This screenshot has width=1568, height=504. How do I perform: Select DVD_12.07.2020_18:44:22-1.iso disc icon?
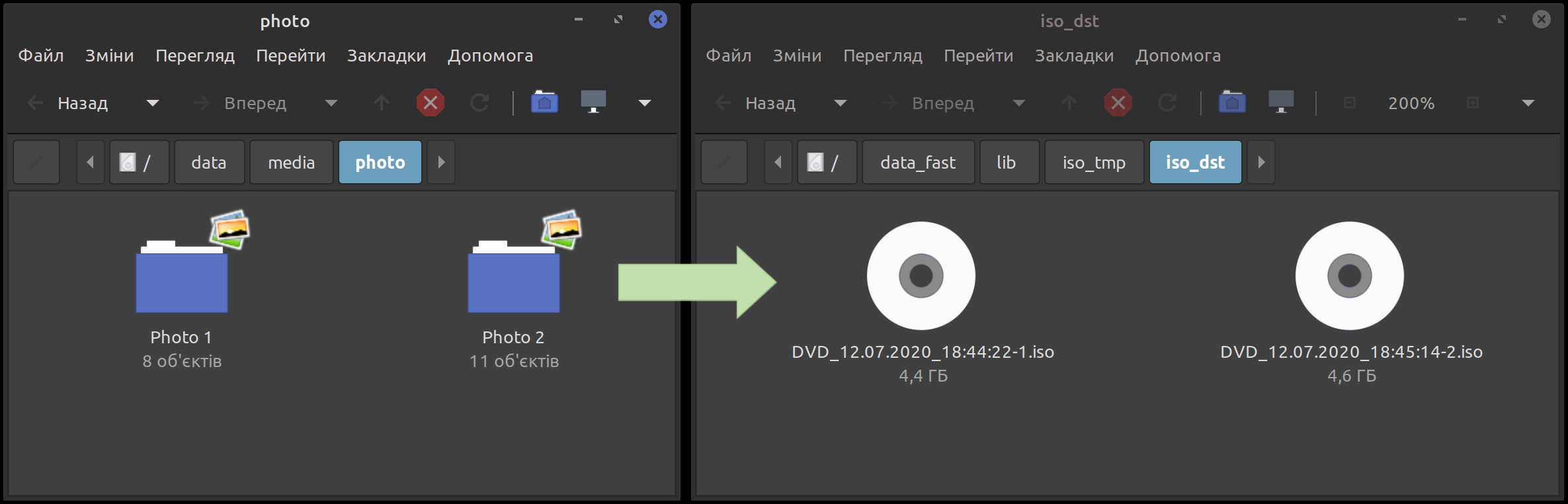[x=921, y=276]
